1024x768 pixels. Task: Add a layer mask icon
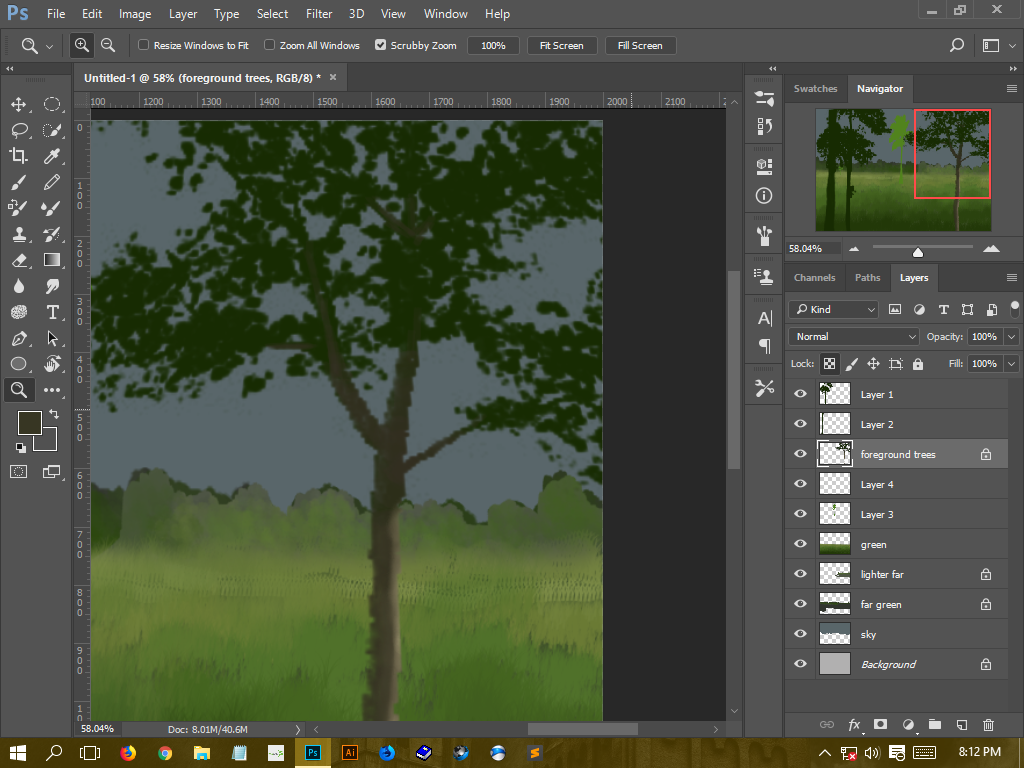coord(880,724)
